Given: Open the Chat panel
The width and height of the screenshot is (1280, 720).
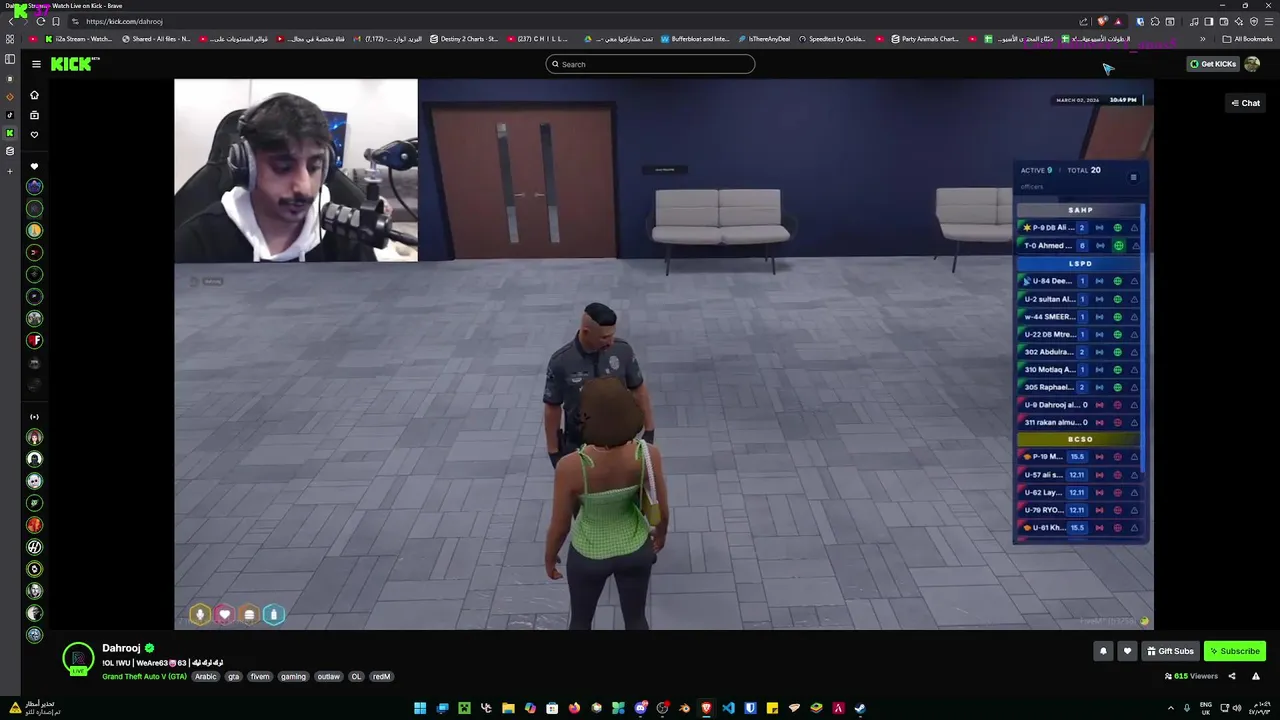Looking at the screenshot, I should click(x=1245, y=103).
